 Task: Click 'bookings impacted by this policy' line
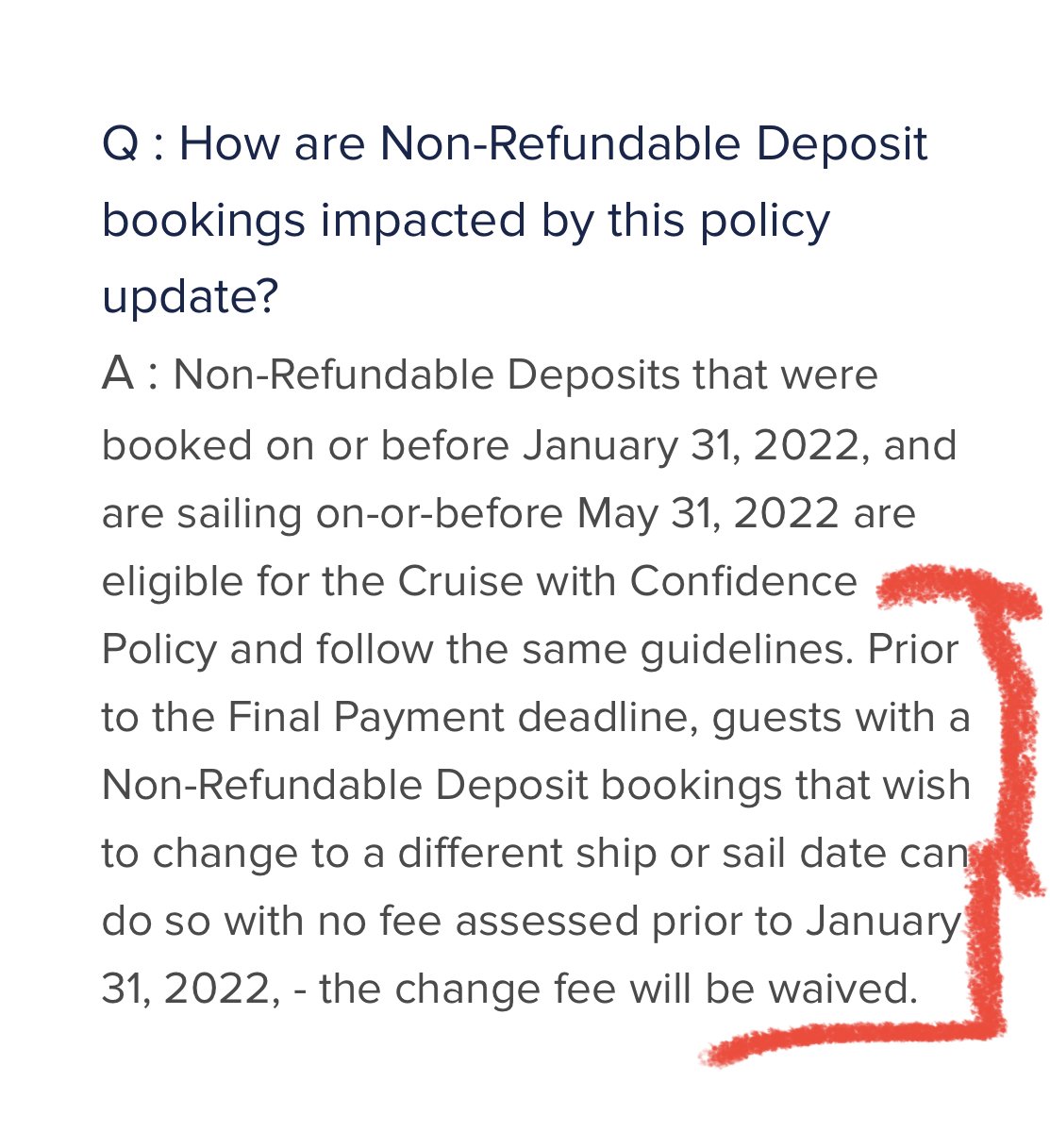tap(466, 221)
